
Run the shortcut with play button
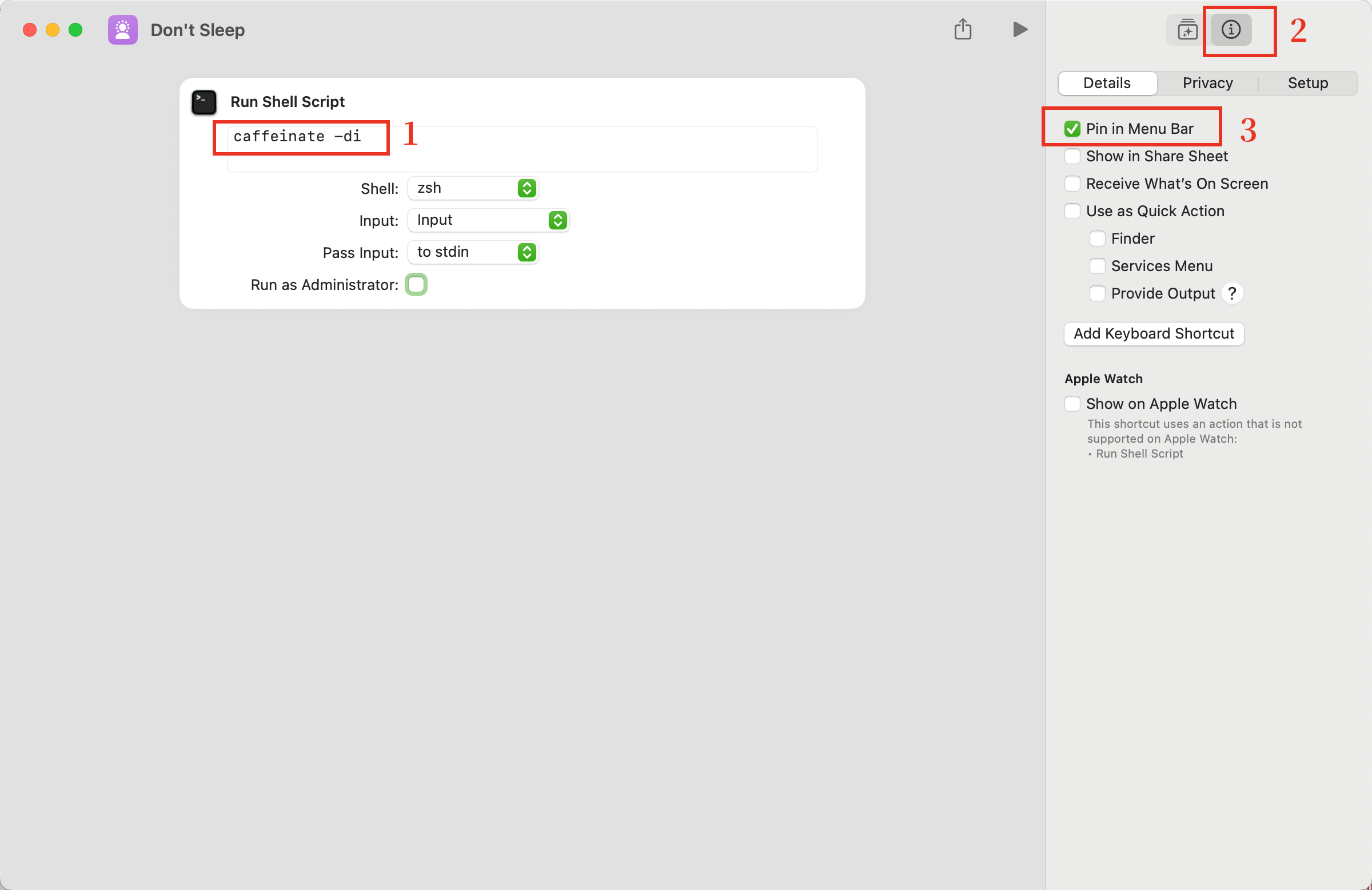point(1020,29)
